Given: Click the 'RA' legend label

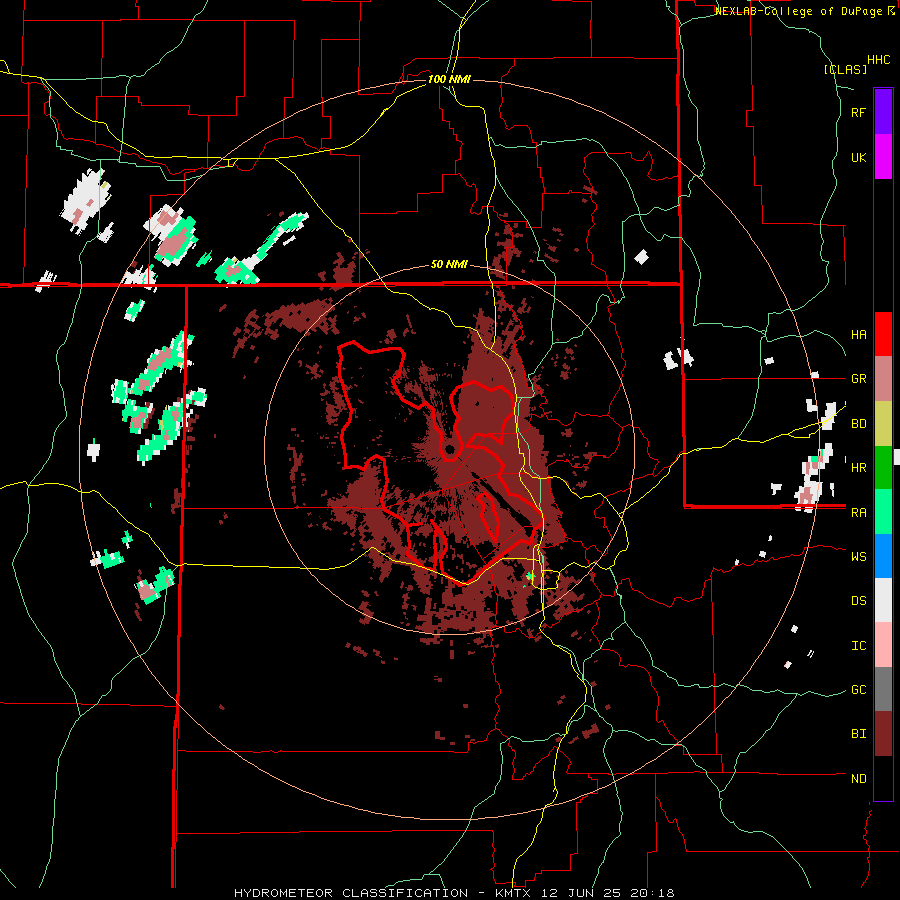Looking at the screenshot, I should (858, 512).
